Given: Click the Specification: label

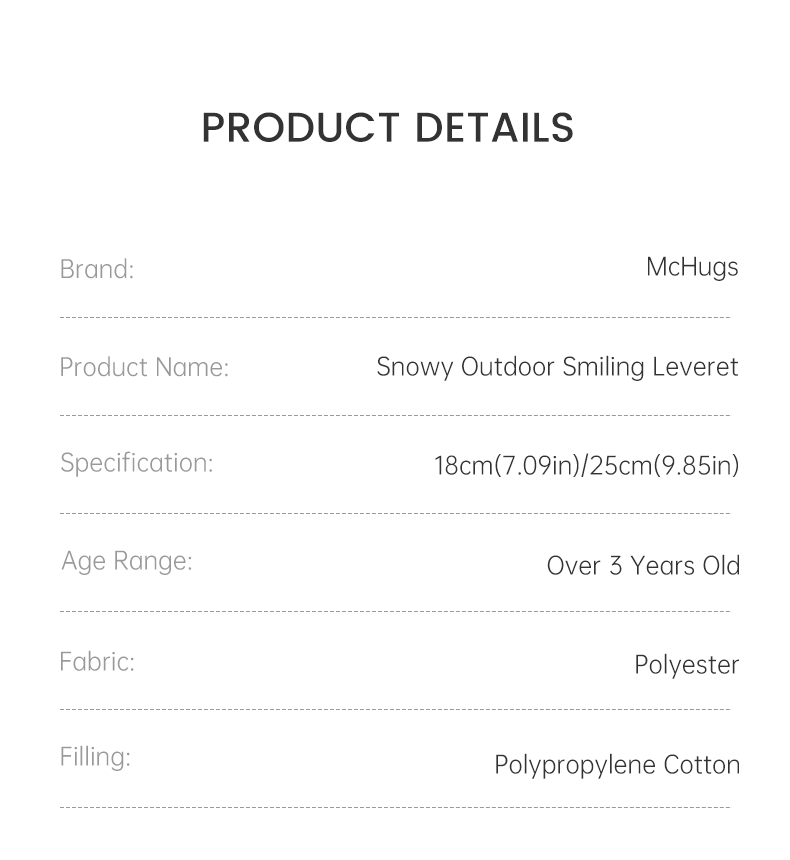Looking at the screenshot, I should click(137, 463).
